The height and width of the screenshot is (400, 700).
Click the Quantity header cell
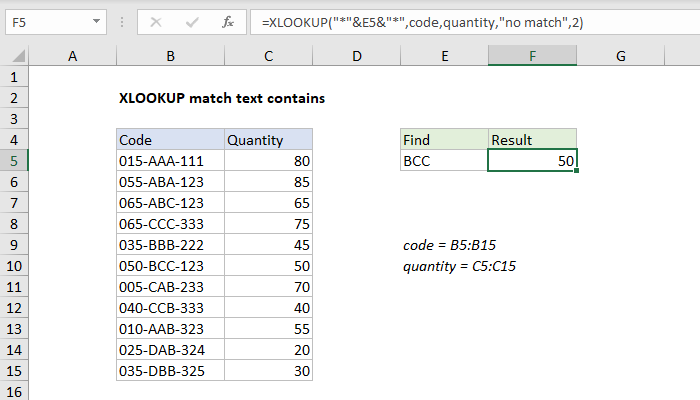(269, 140)
